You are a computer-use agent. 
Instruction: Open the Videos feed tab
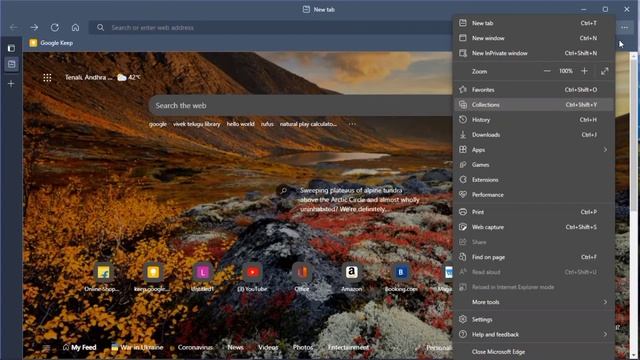pos(268,347)
